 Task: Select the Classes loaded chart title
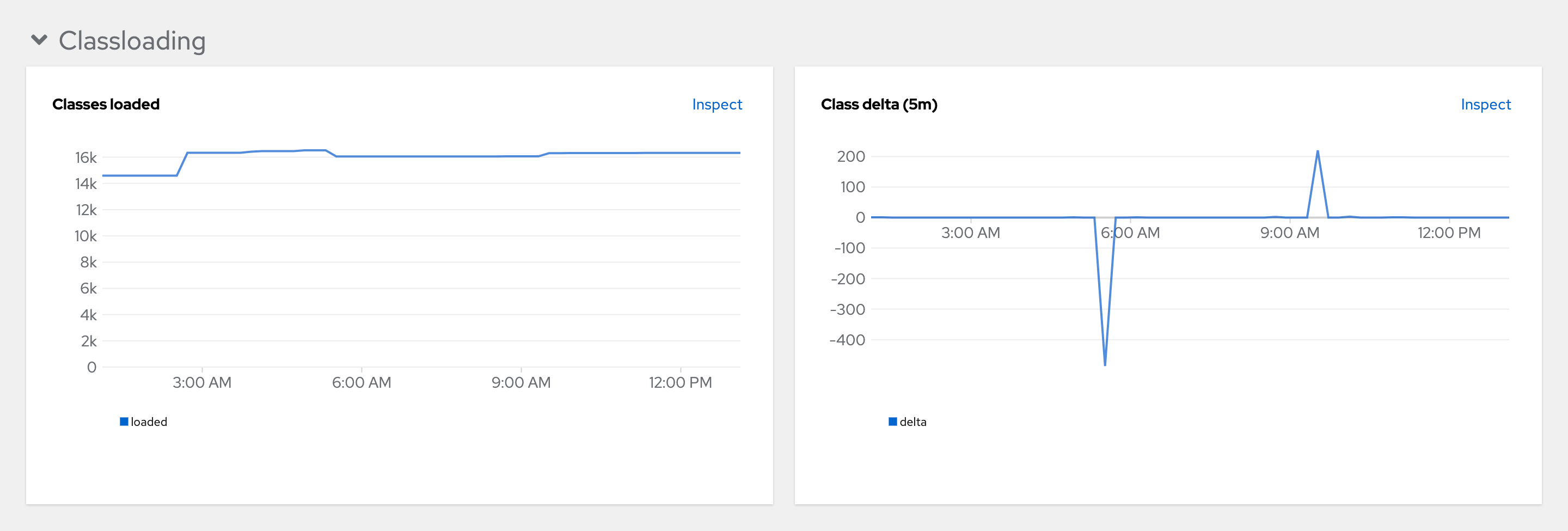pyautogui.click(x=105, y=104)
